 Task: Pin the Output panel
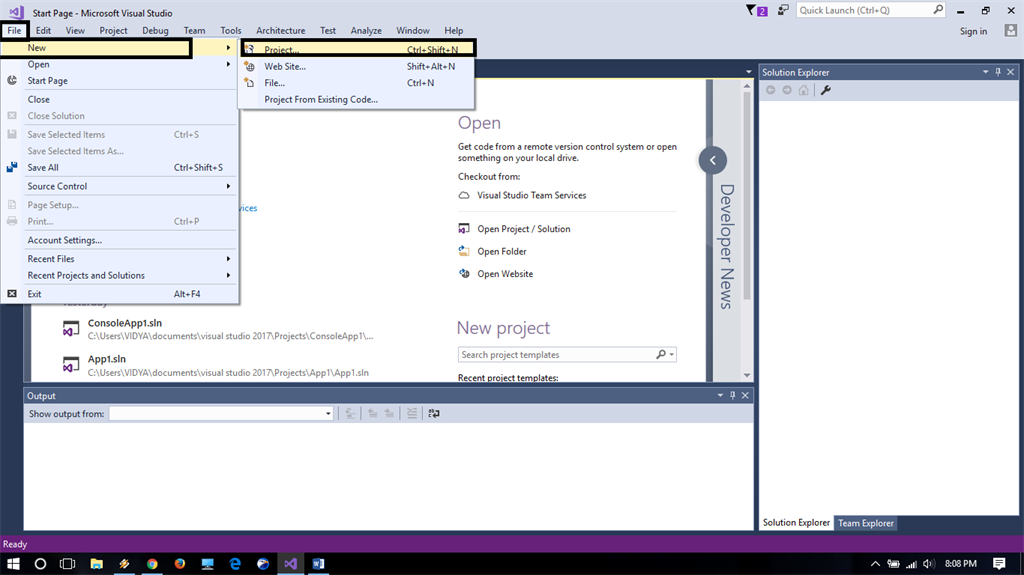pyautogui.click(x=732, y=395)
